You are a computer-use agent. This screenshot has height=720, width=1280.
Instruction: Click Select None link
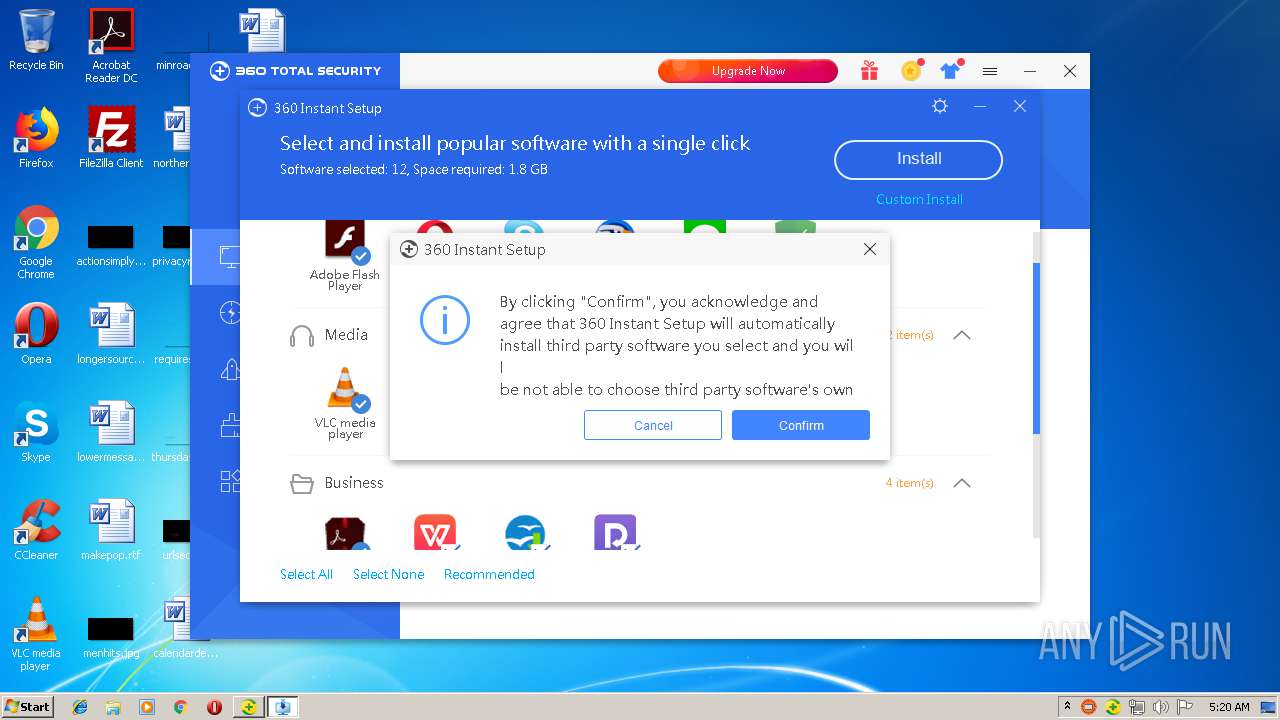pos(388,574)
